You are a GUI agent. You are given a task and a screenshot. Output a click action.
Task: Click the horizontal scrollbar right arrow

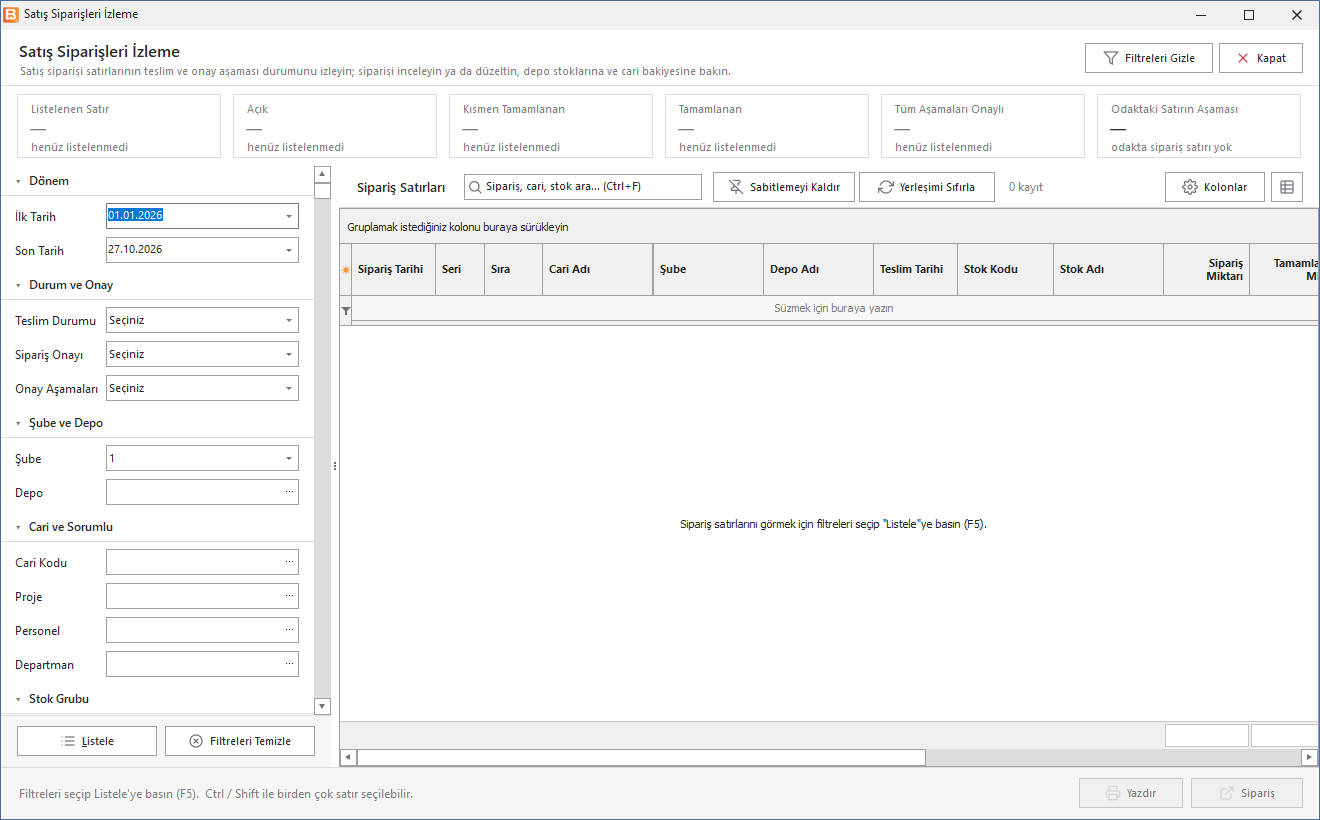click(x=1310, y=757)
